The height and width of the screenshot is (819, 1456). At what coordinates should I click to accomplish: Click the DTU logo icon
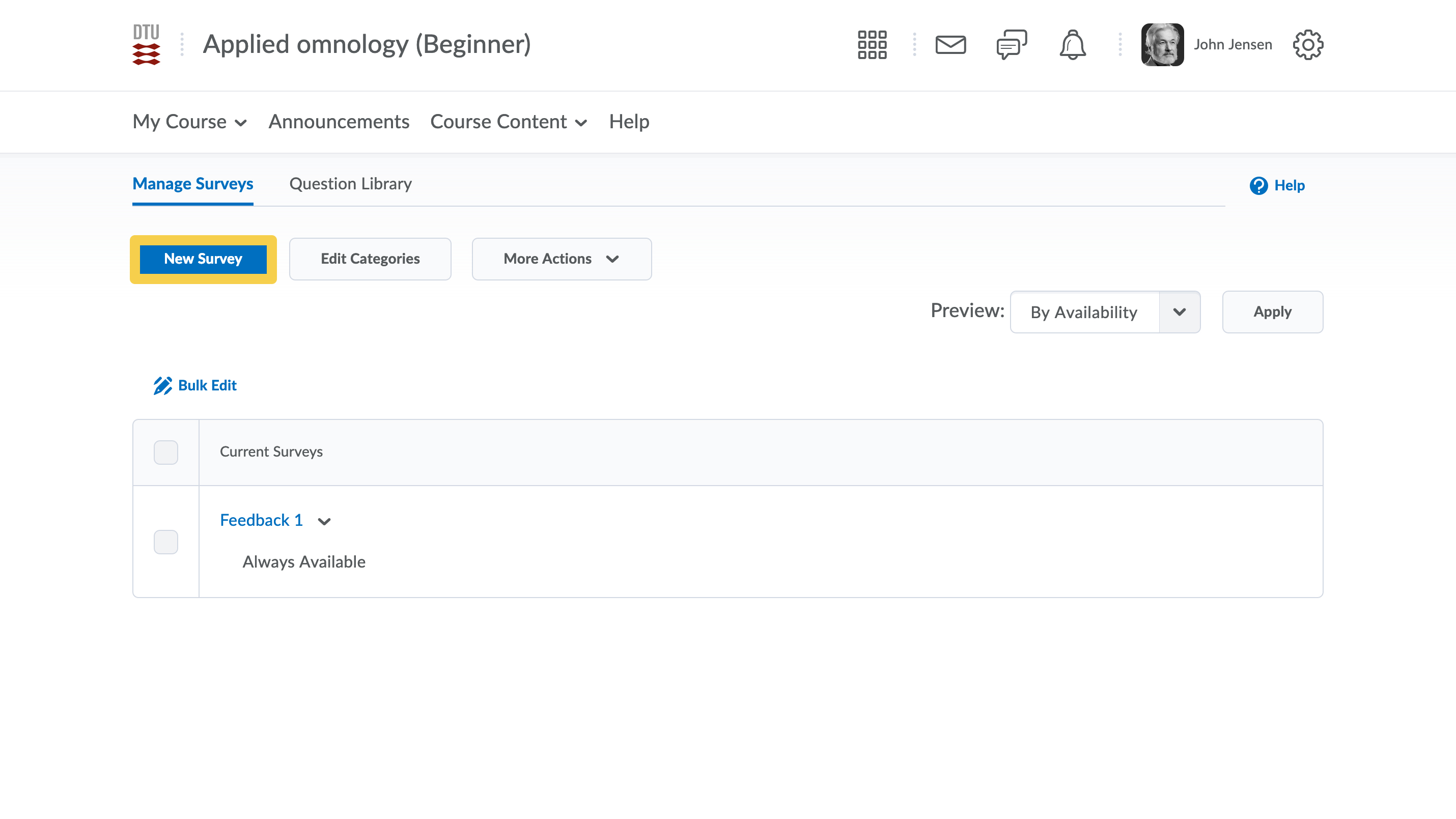coord(146,45)
